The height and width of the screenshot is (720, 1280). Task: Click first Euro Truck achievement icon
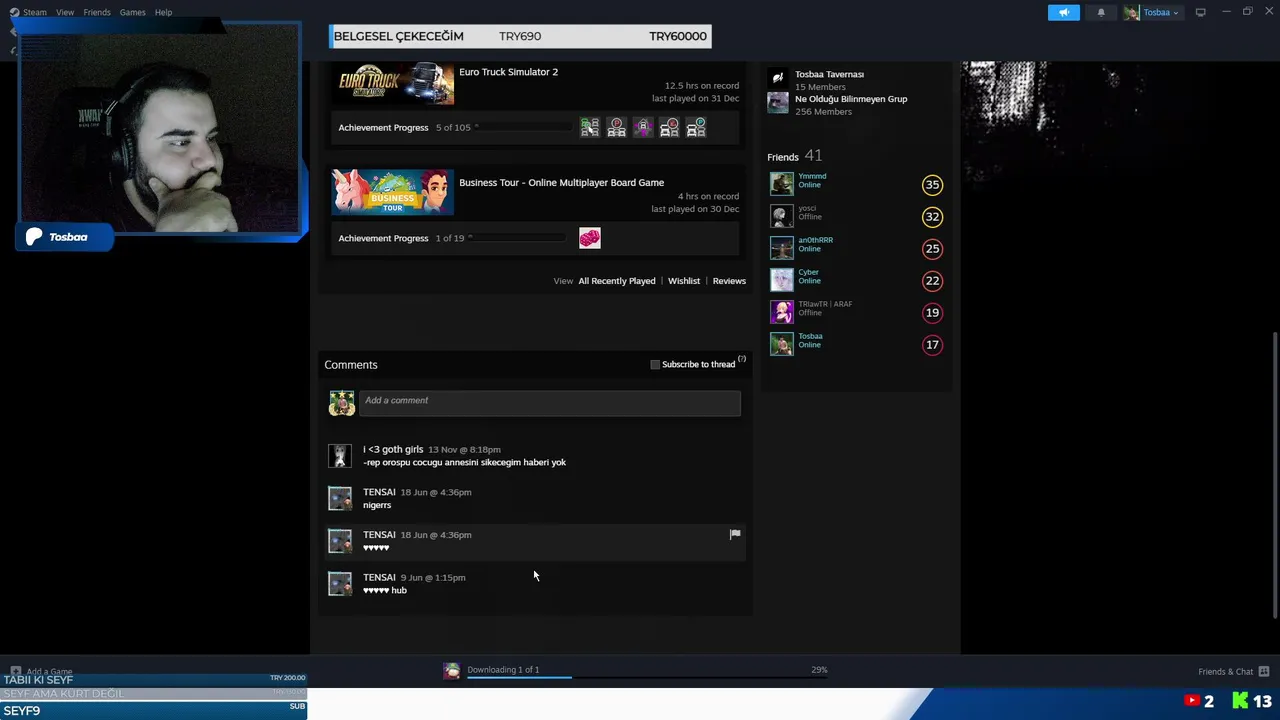[x=590, y=127]
